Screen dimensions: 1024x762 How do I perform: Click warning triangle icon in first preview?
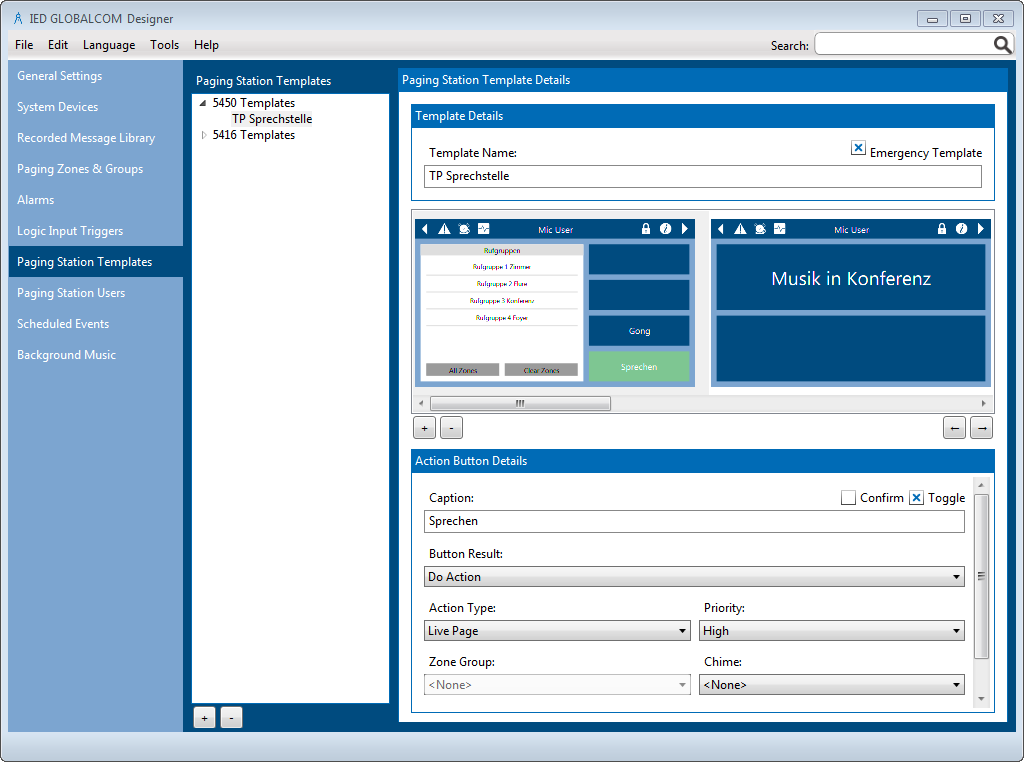click(444, 229)
